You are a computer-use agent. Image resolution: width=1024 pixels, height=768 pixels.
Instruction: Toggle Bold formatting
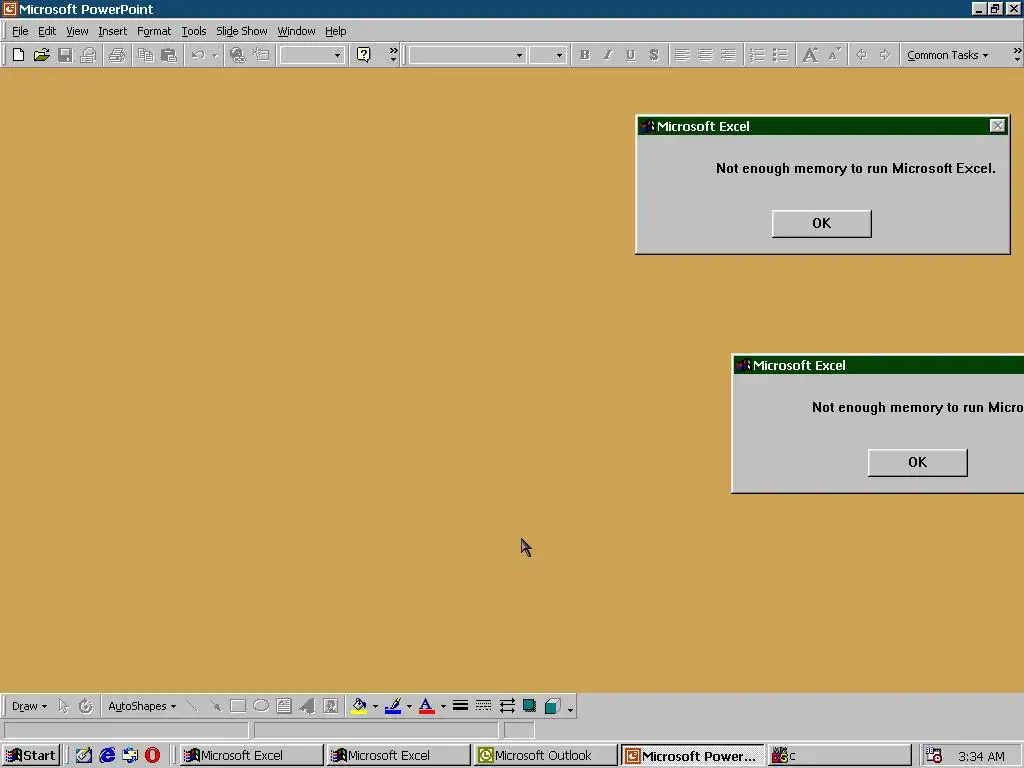tap(584, 55)
